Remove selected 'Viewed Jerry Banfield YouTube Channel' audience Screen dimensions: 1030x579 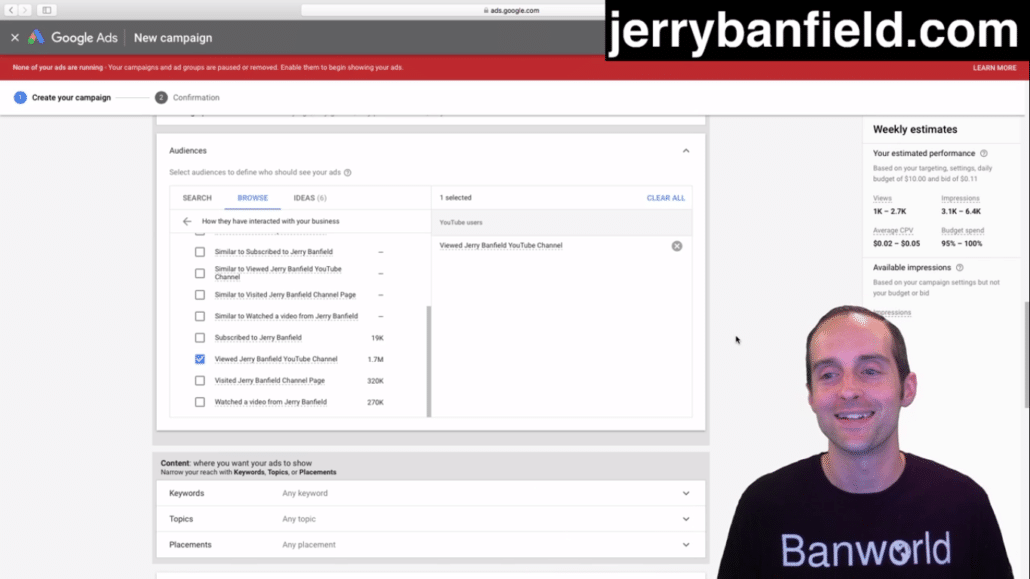(677, 246)
